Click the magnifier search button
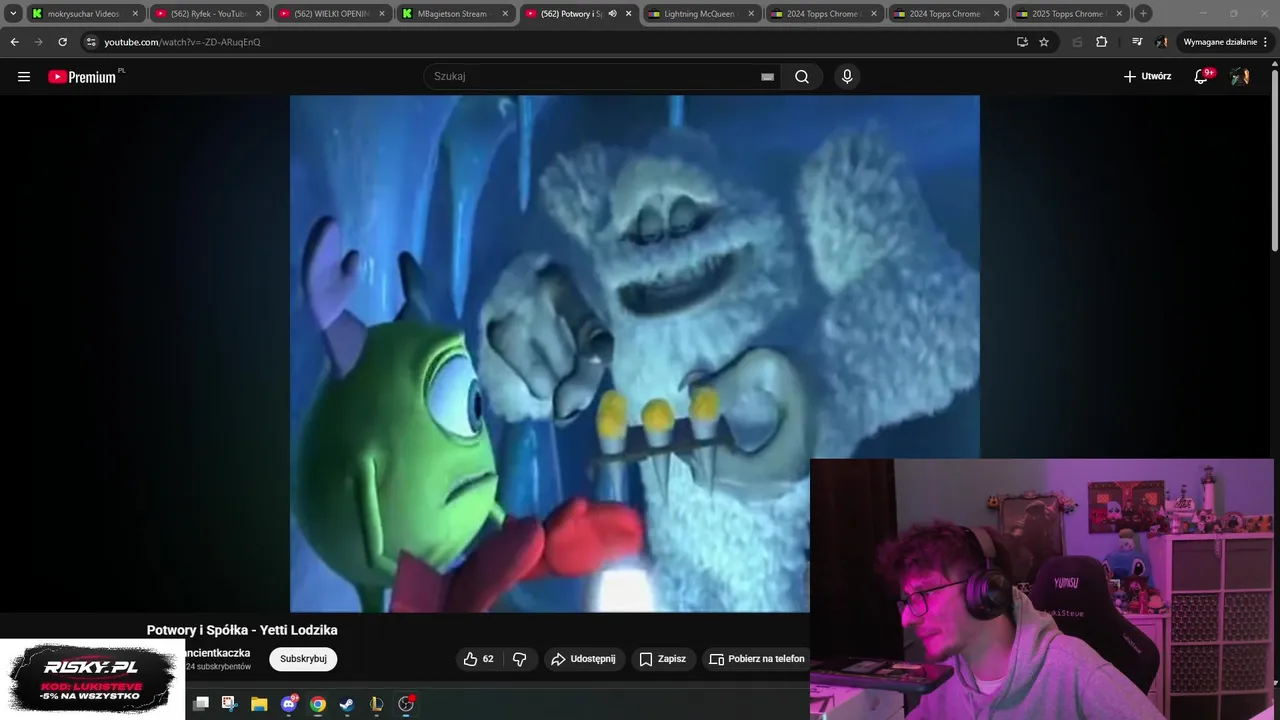The width and height of the screenshot is (1280, 720). 802,77
